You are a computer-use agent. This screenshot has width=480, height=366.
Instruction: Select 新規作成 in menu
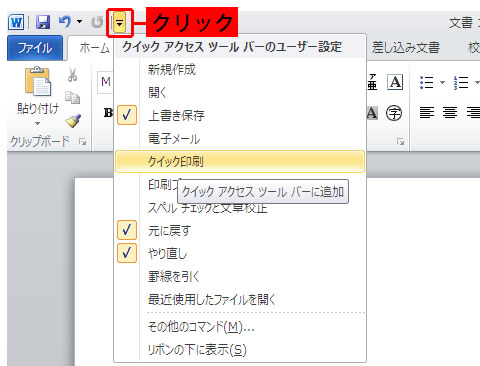tap(240, 70)
